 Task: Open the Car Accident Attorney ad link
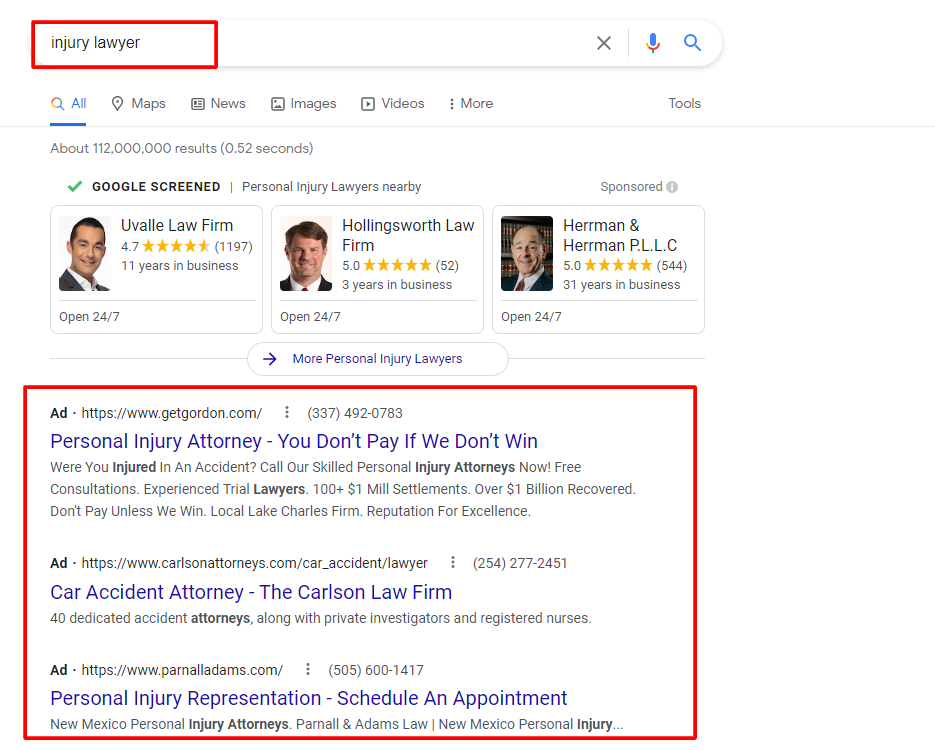click(x=250, y=592)
